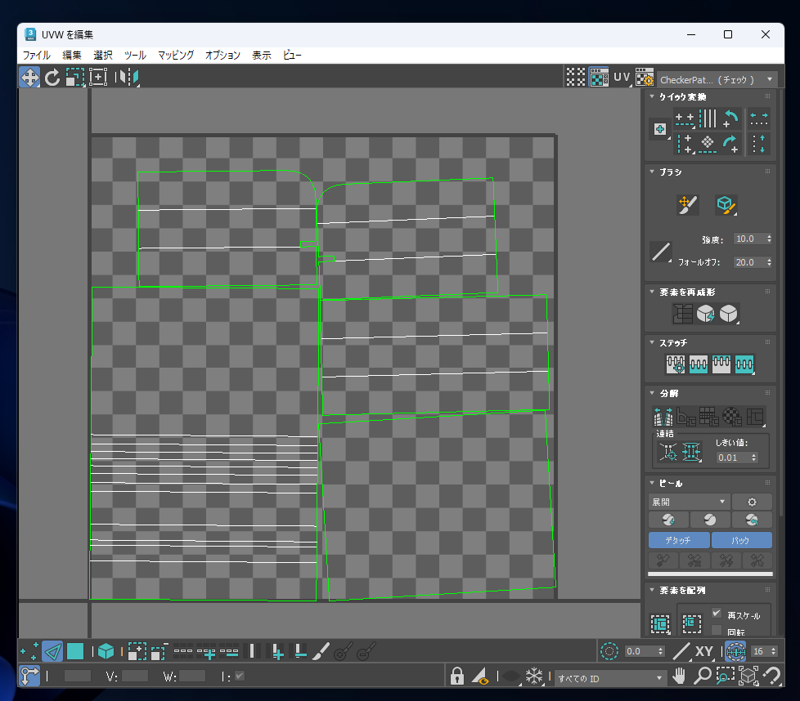This screenshot has height=701, width=800.
Task: Switch to Polygon sub-object mode
Action: 75,652
